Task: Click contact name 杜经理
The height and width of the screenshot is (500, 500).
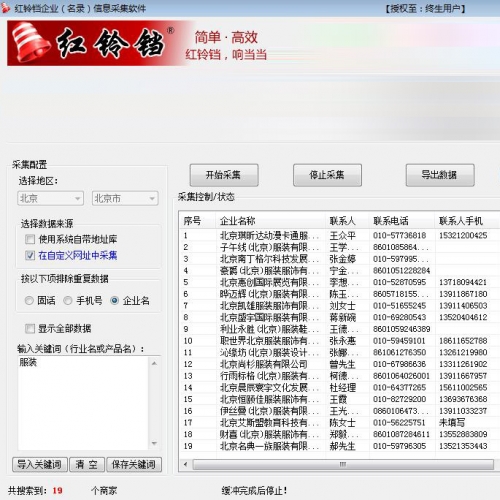Action: point(343,388)
